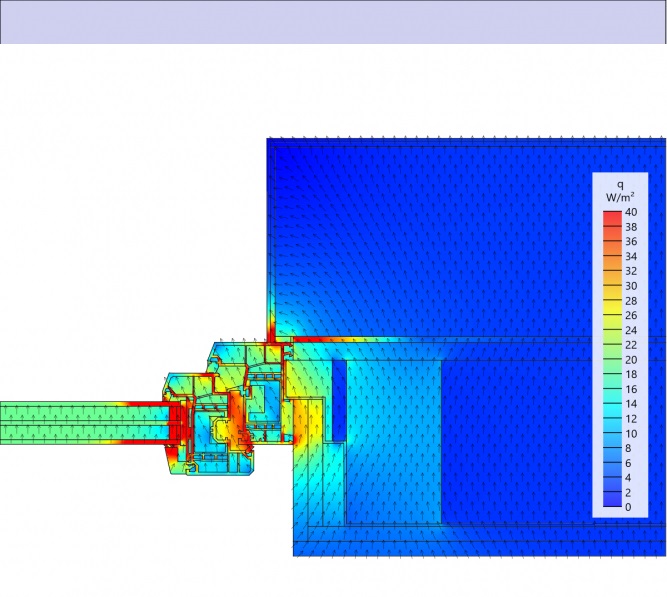Click the green glazing pane on the left
Image resolution: width=667 pixels, height=597 pixels.
point(80,422)
